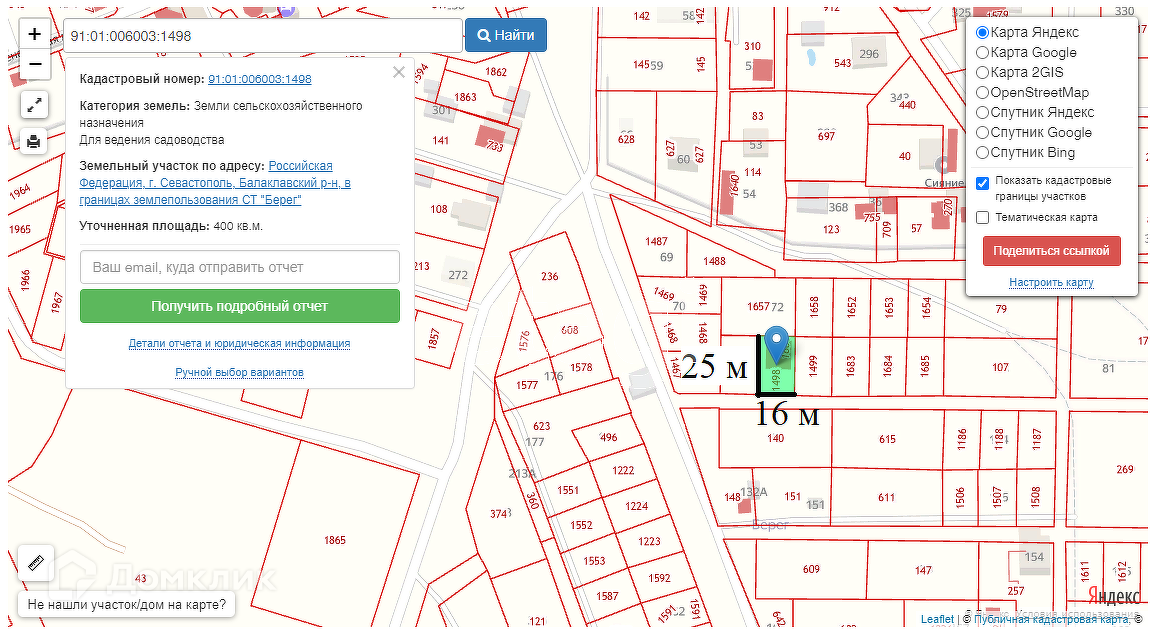
Task: Toggle fullscreen map view icon
Action: click(x=34, y=105)
